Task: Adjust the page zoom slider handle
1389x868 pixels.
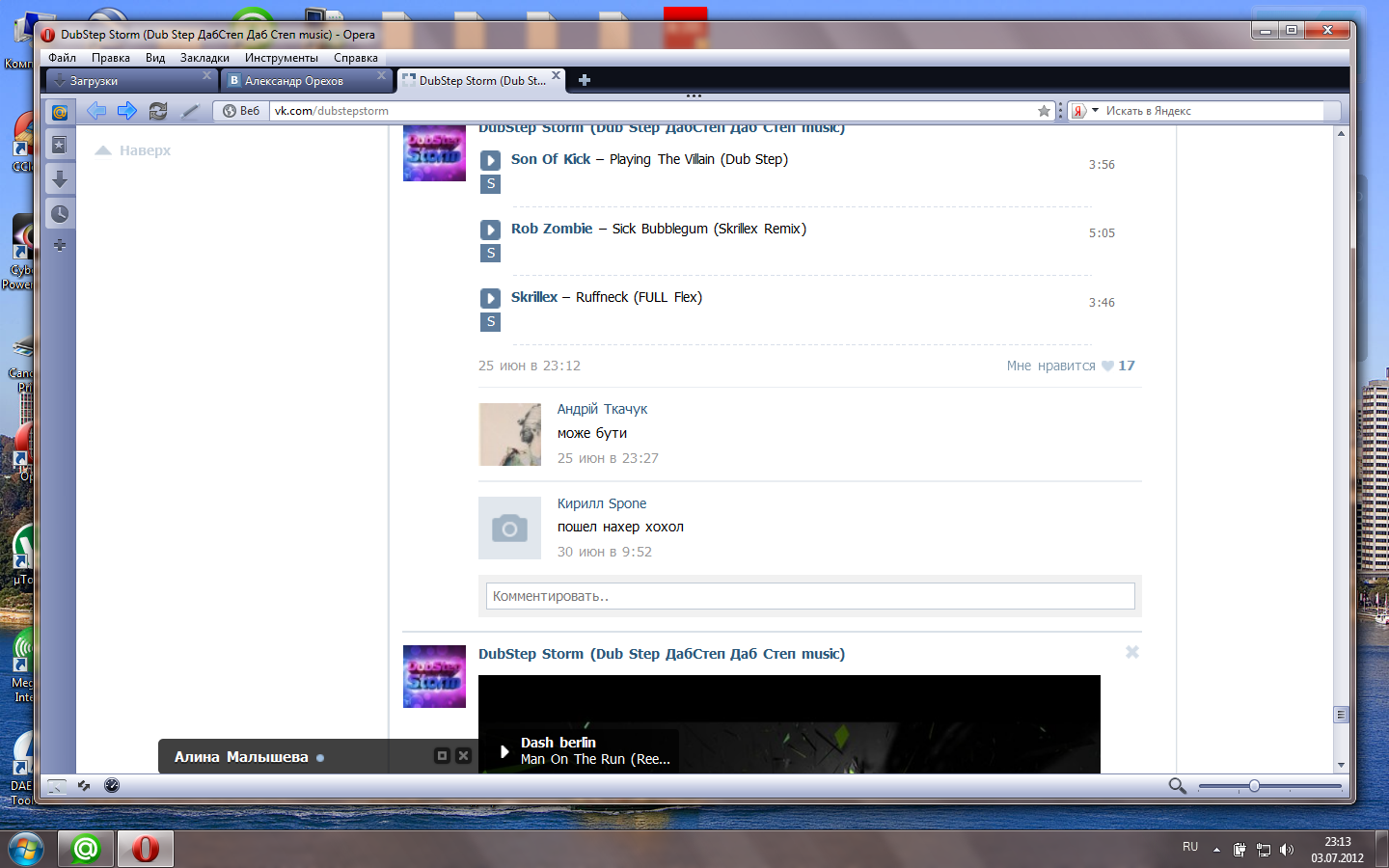Action: (1254, 786)
